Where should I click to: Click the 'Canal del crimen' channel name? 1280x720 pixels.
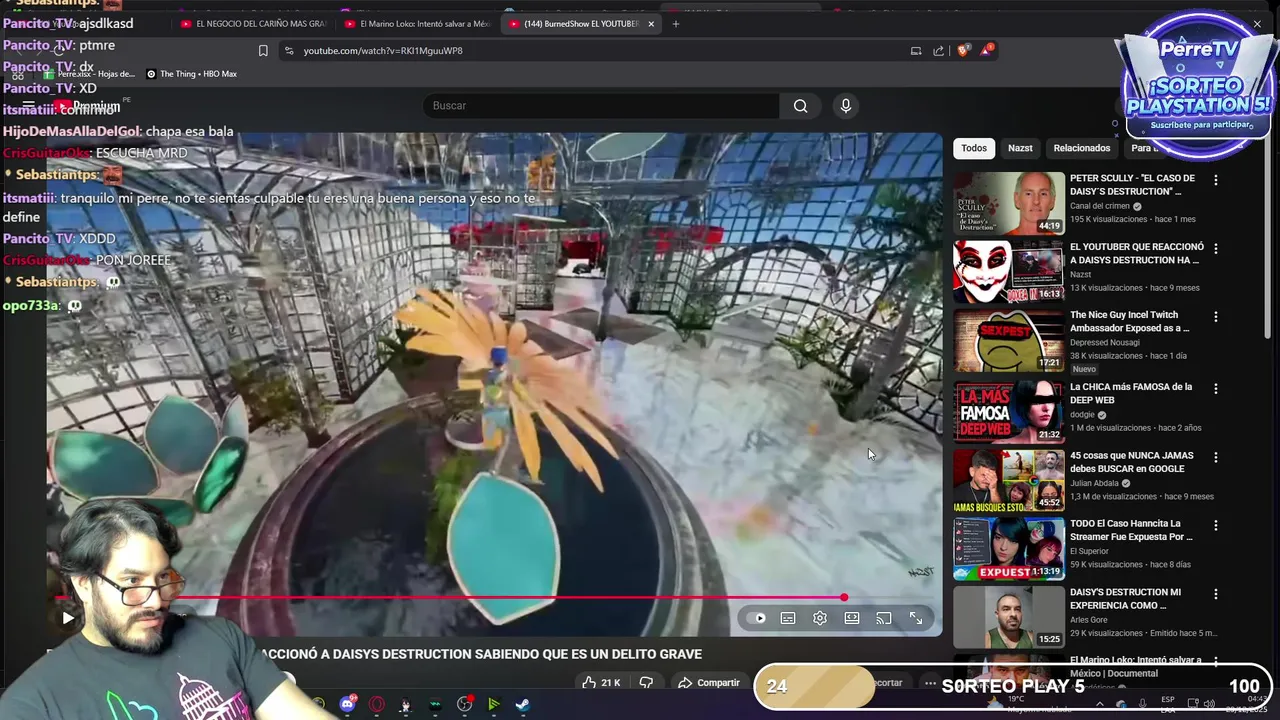click(x=1099, y=206)
